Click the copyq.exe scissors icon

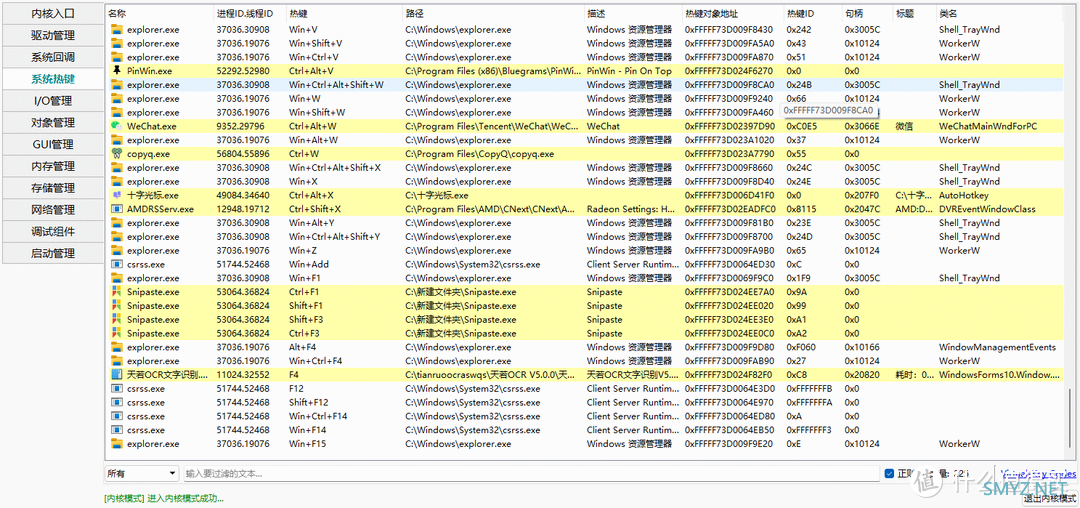(x=116, y=154)
